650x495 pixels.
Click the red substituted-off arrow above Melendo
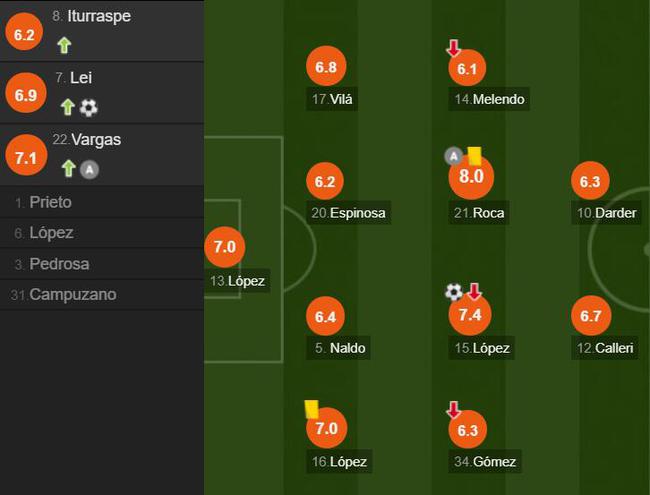click(x=454, y=48)
